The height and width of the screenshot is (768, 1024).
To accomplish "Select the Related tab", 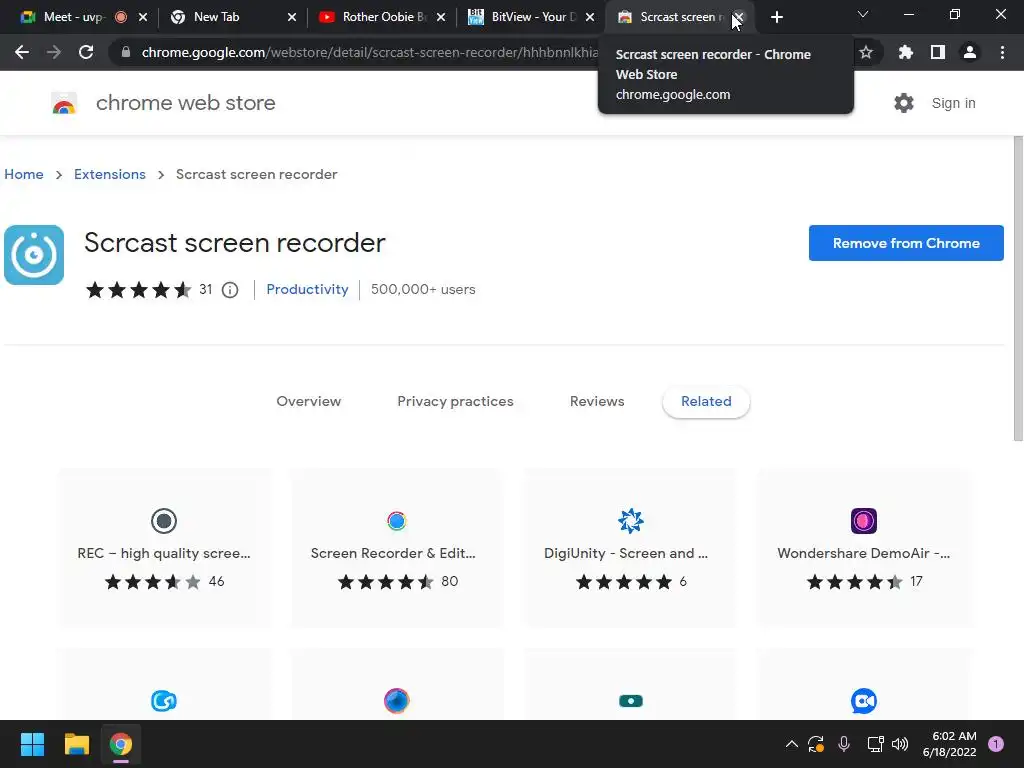I will pyautogui.click(x=706, y=402).
